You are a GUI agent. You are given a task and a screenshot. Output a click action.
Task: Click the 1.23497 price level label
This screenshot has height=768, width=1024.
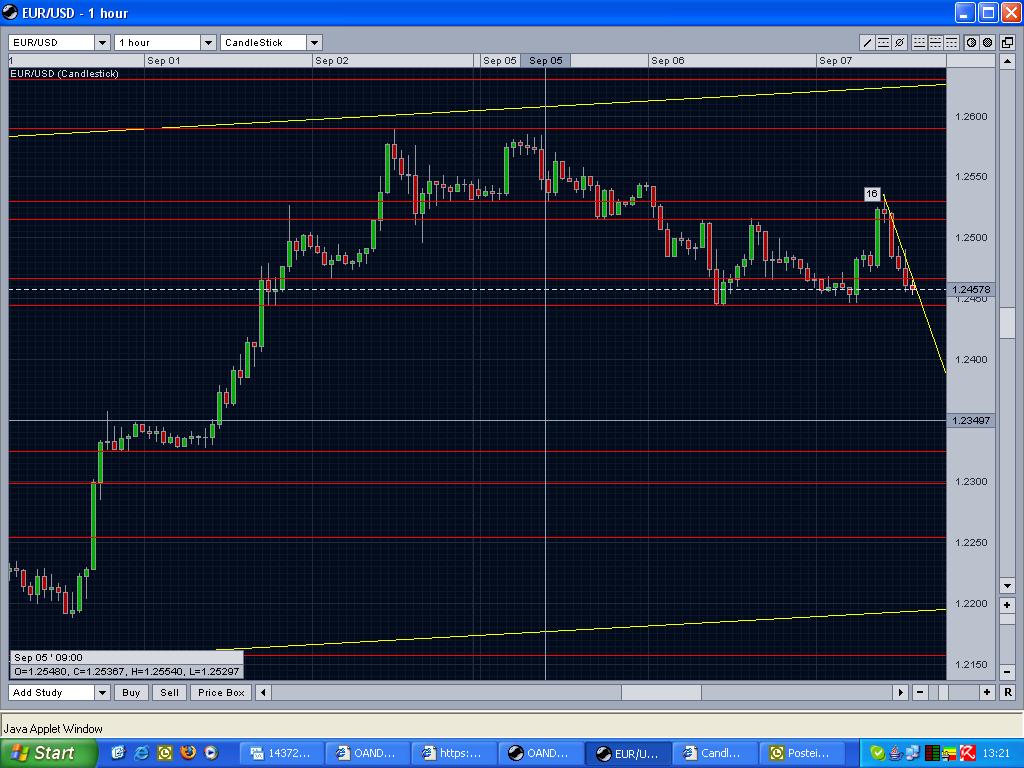coord(971,421)
